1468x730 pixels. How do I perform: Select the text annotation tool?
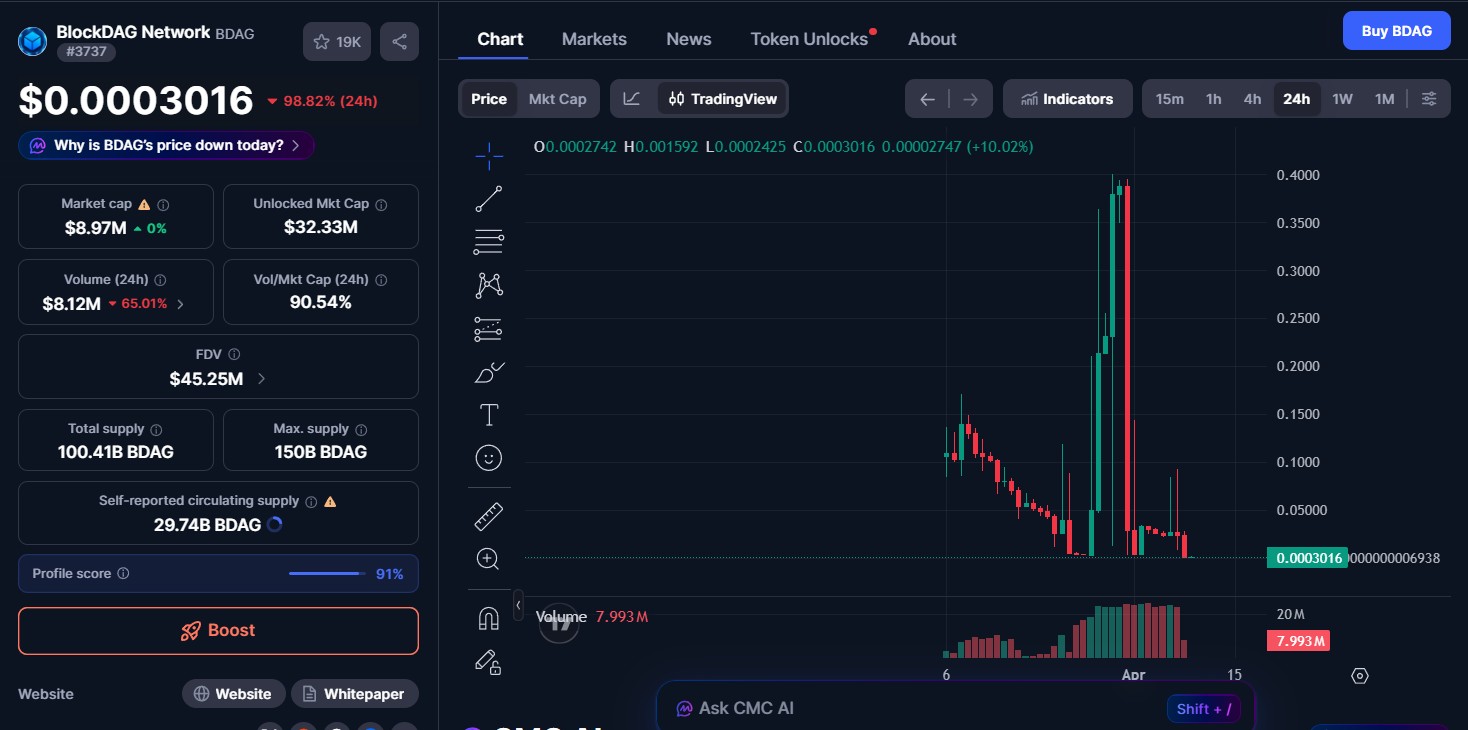(x=488, y=414)
